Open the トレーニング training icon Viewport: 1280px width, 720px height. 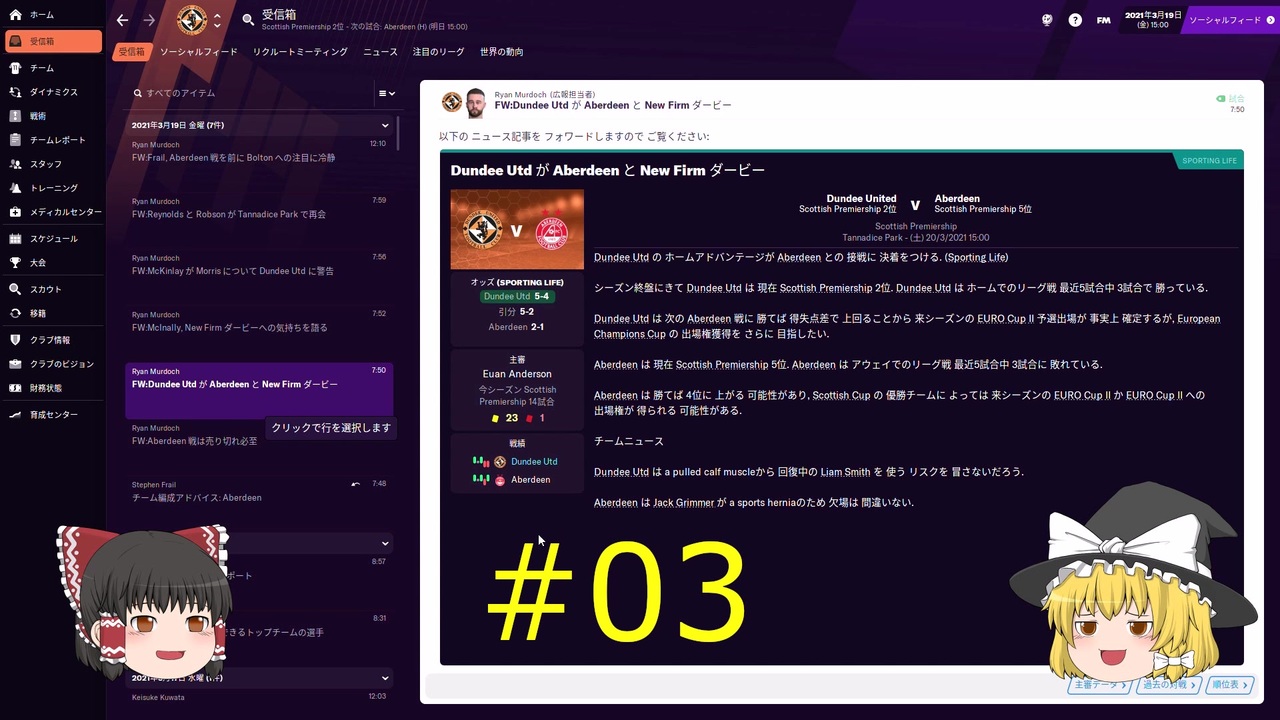(15, 188)
